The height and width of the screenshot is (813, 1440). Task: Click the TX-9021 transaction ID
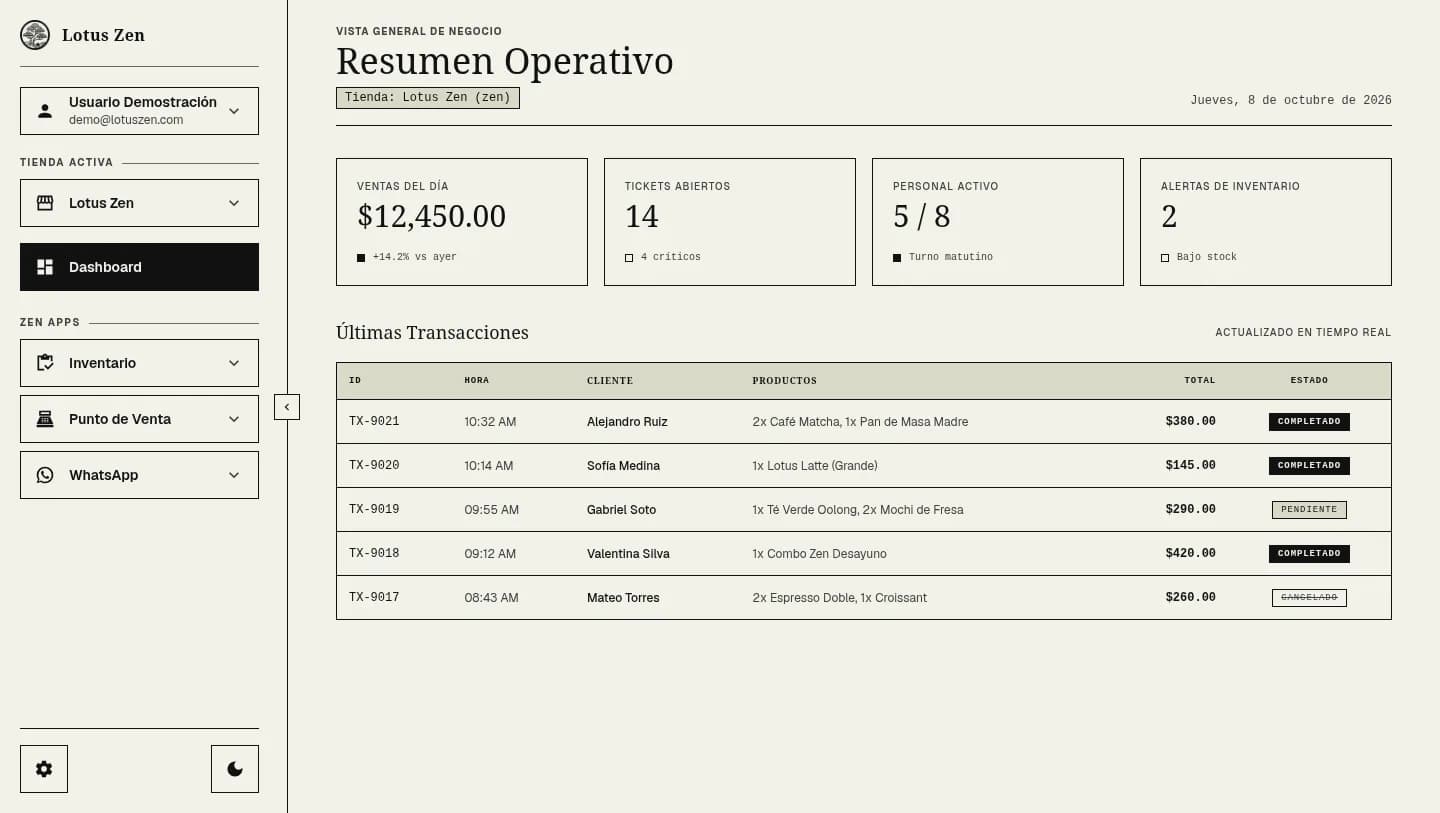(374, 422)
